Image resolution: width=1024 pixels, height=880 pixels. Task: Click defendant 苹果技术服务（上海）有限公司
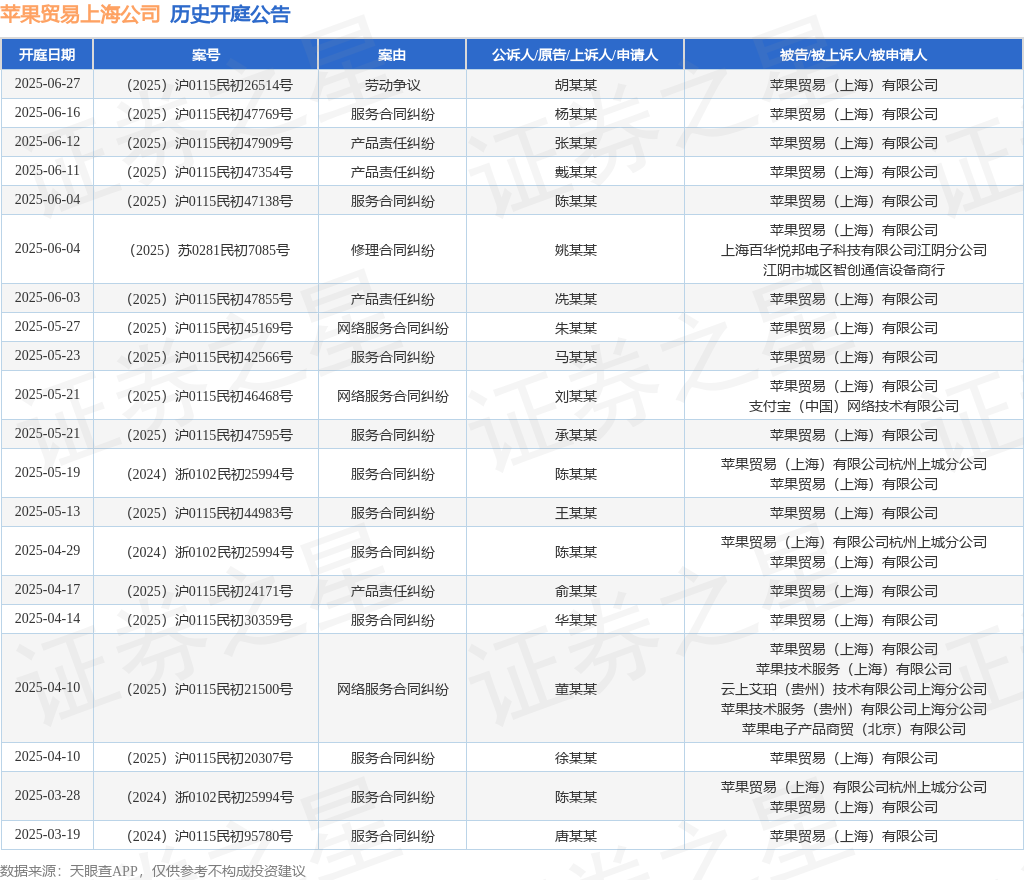(x=854, y=669)
